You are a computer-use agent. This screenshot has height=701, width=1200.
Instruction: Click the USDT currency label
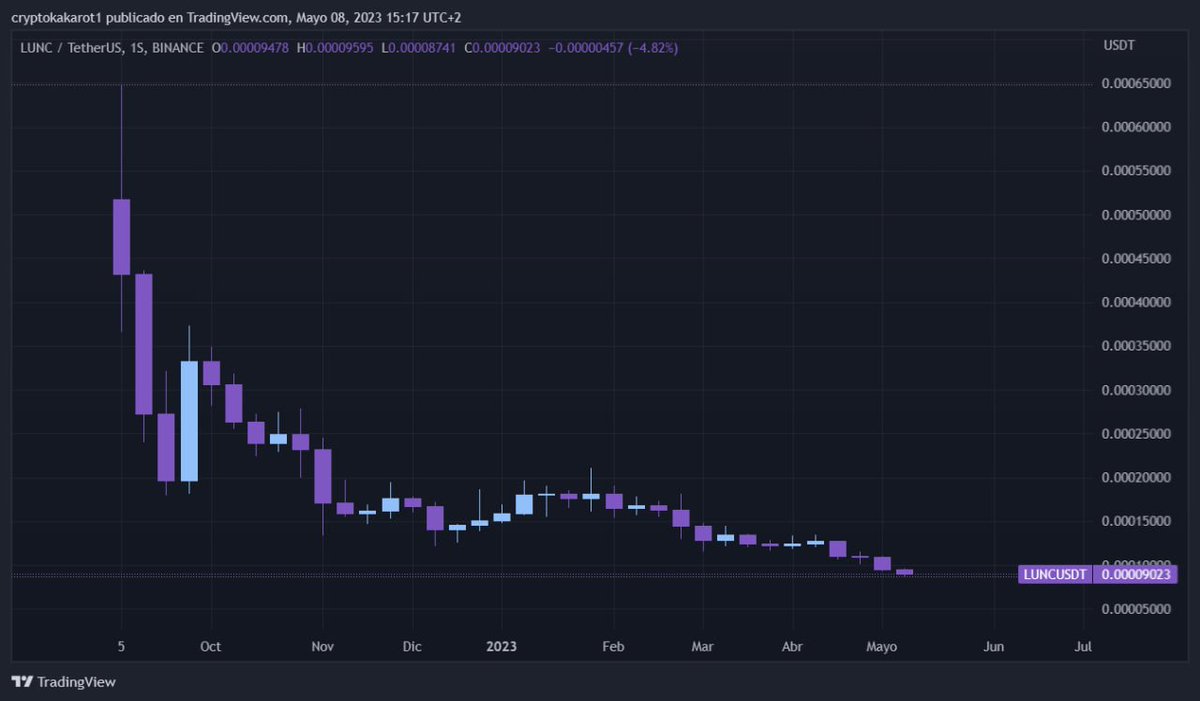coord(1119,46)
